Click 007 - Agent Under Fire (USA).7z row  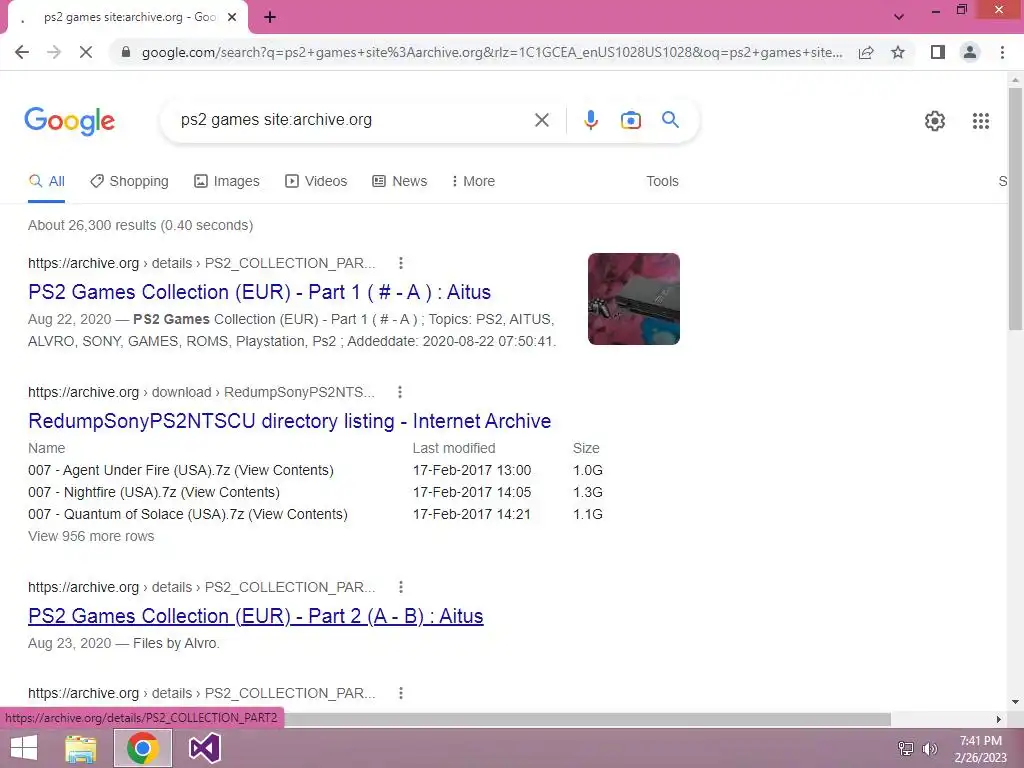click(x=315, y=470)
